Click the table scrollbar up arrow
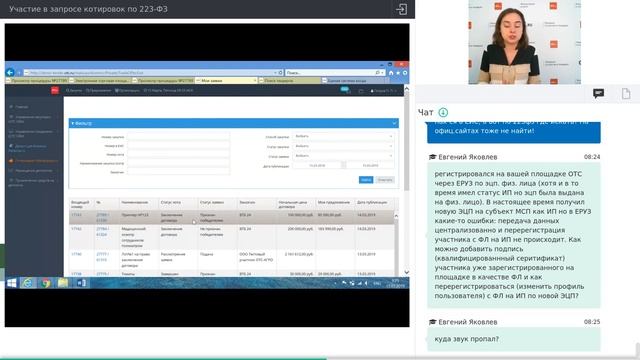Viewport: 640px width, 360px height. 396,216
